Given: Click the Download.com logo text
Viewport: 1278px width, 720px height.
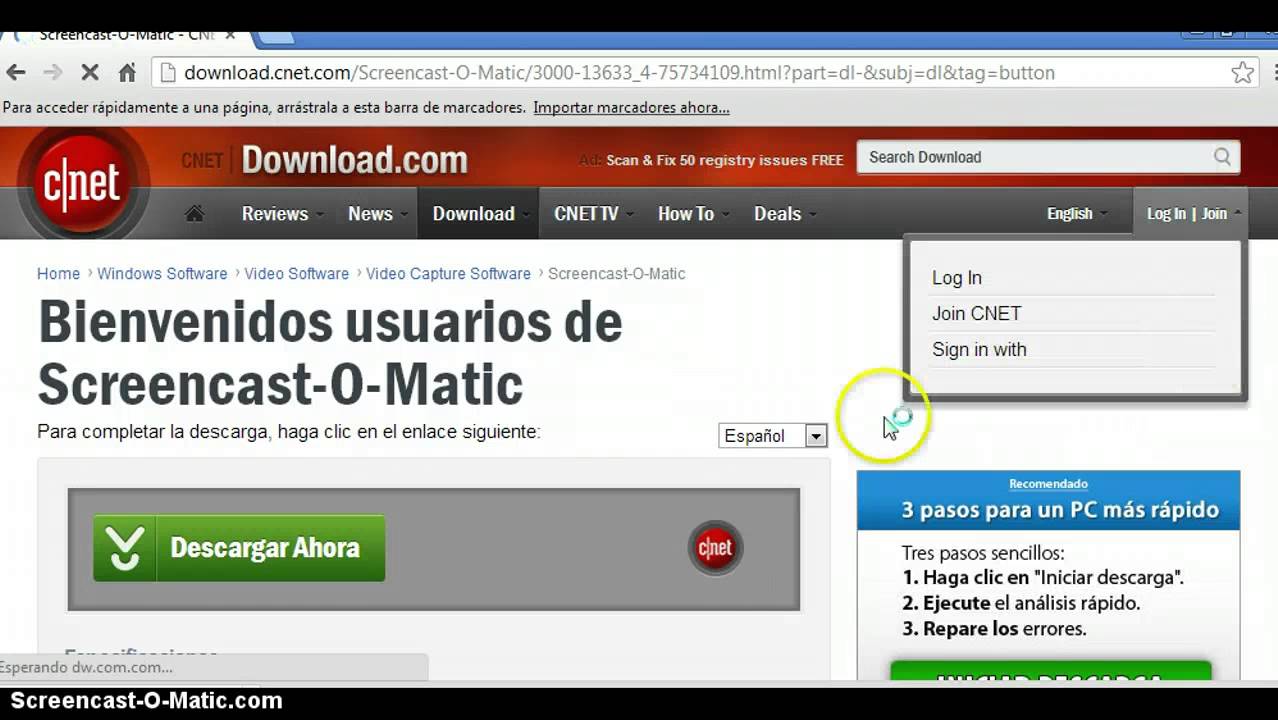Looking at the screenshot, I should tap(354, 159).
